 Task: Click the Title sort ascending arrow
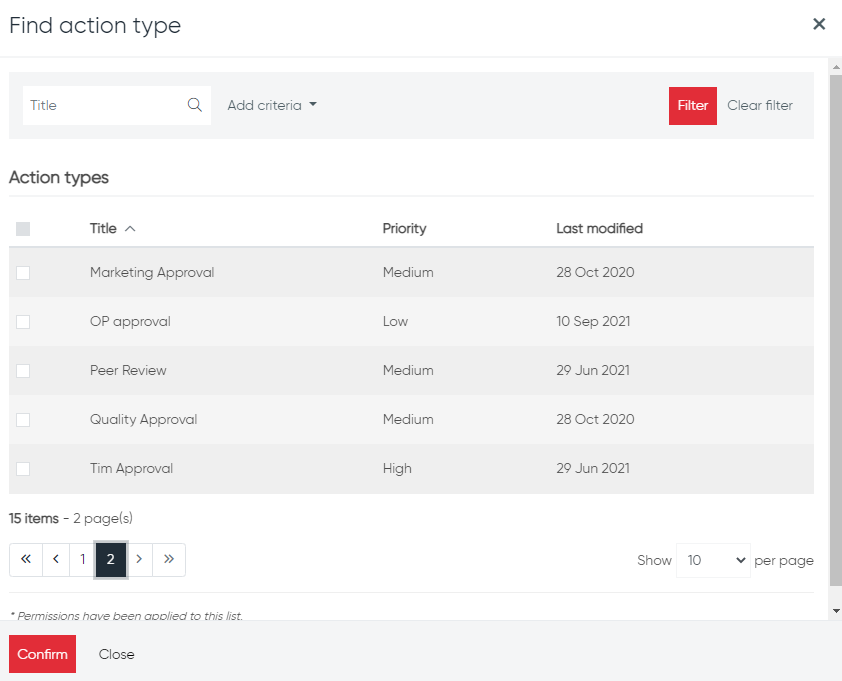[130, 229]
